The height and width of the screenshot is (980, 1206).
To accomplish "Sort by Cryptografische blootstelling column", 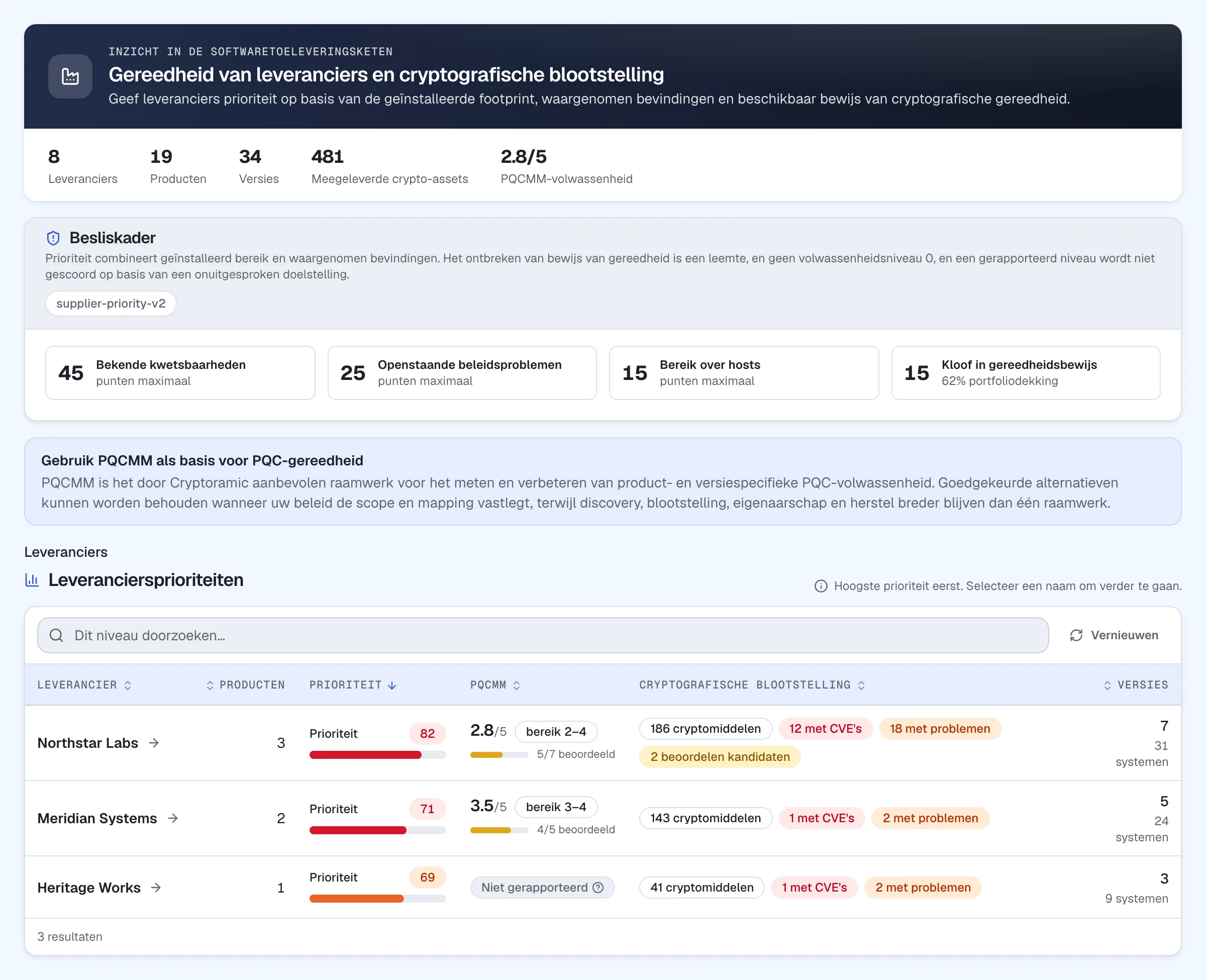I will [x=752, y=685].
